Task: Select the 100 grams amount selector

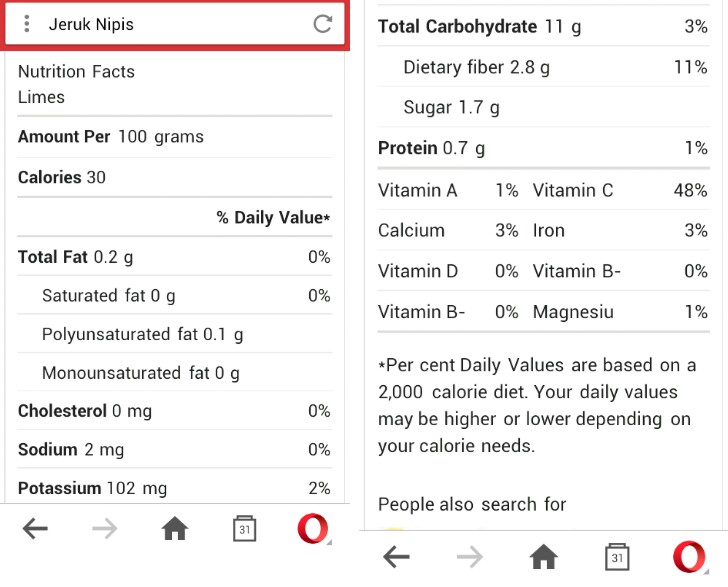Action: click(161, 137)
